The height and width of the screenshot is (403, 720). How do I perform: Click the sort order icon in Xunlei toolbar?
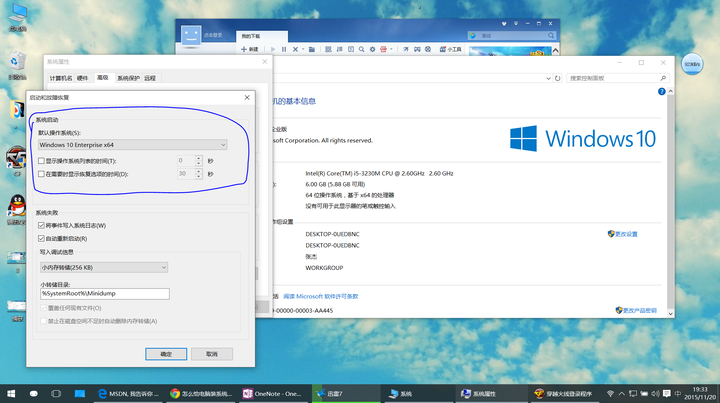[x=340, y=49]
